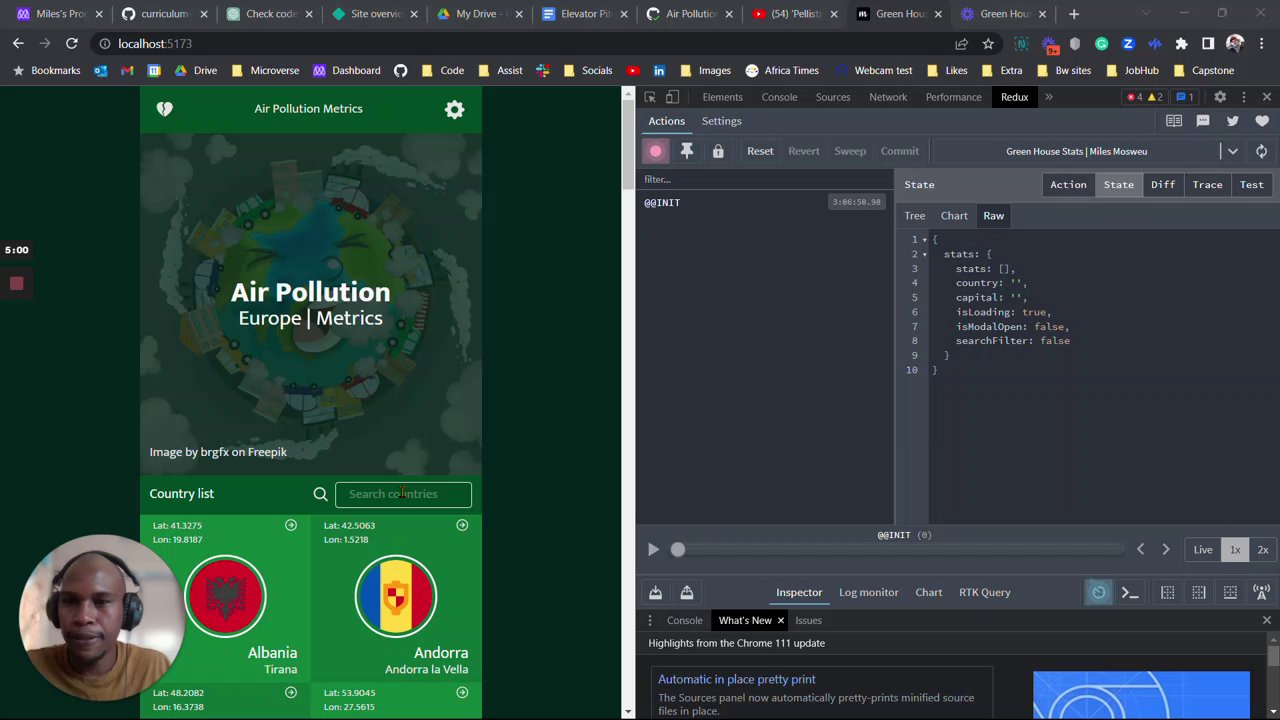
Task: Switch to the Network tab in DevTools
Action: pyautogui.click(x=888, y=97)
